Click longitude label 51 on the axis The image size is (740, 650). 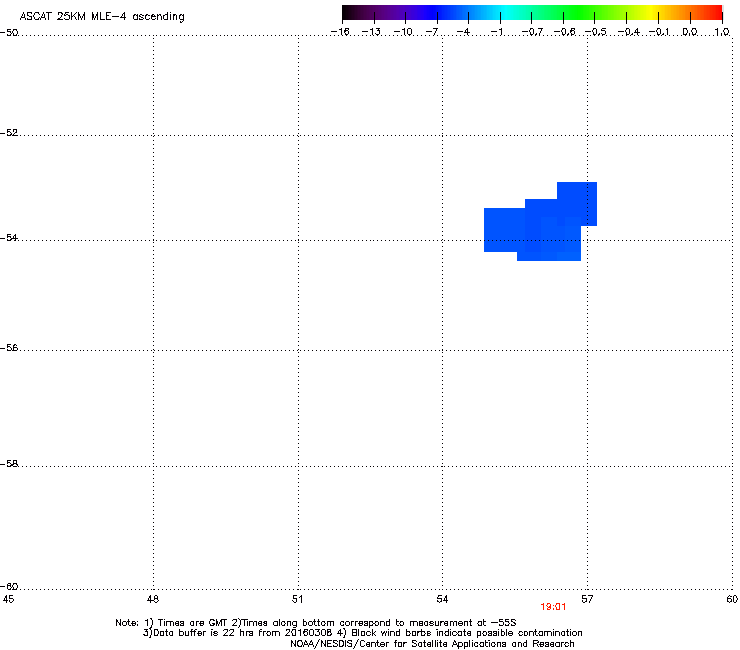(297, 599)
